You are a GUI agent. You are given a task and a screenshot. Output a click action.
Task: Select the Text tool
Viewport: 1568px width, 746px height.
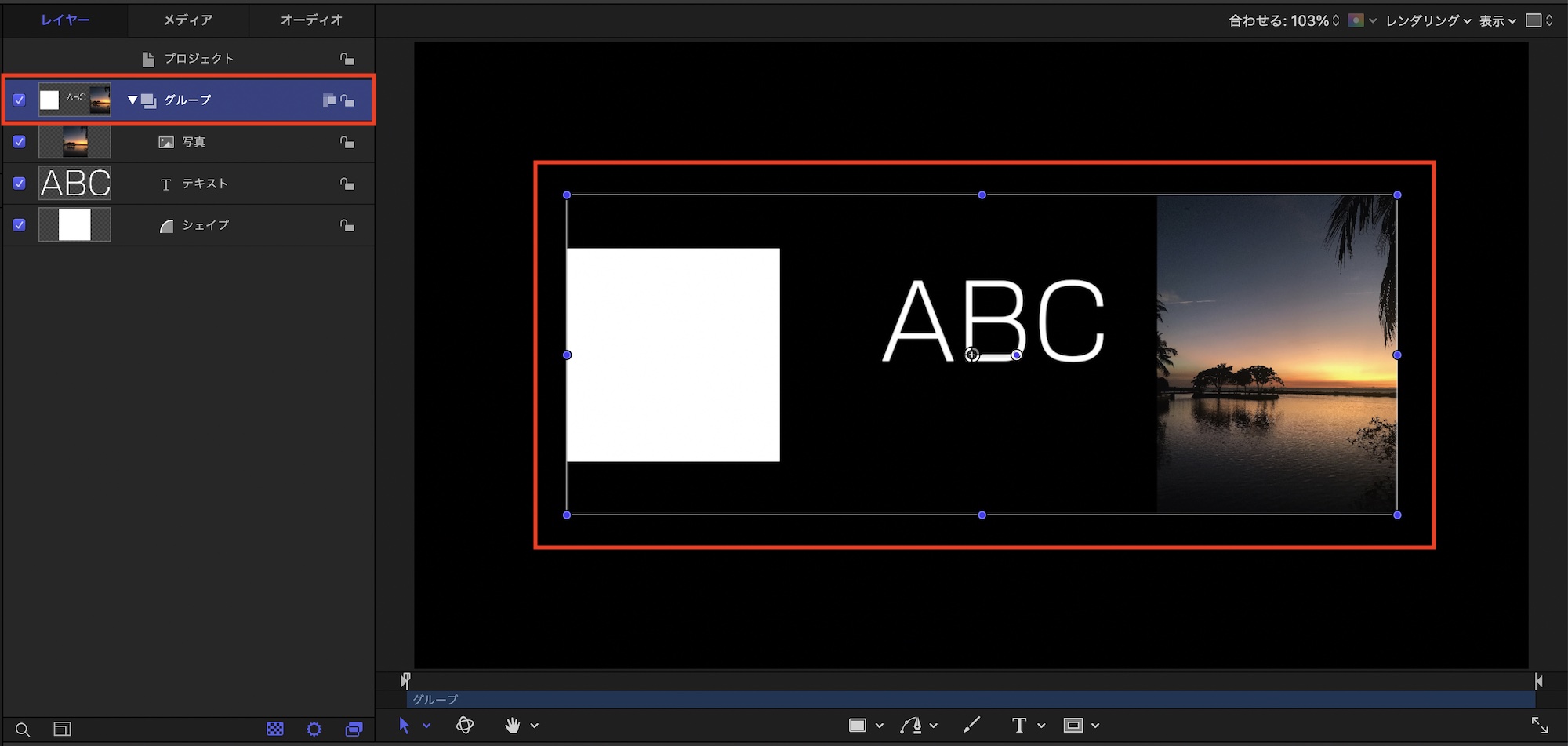(1019, 726)
